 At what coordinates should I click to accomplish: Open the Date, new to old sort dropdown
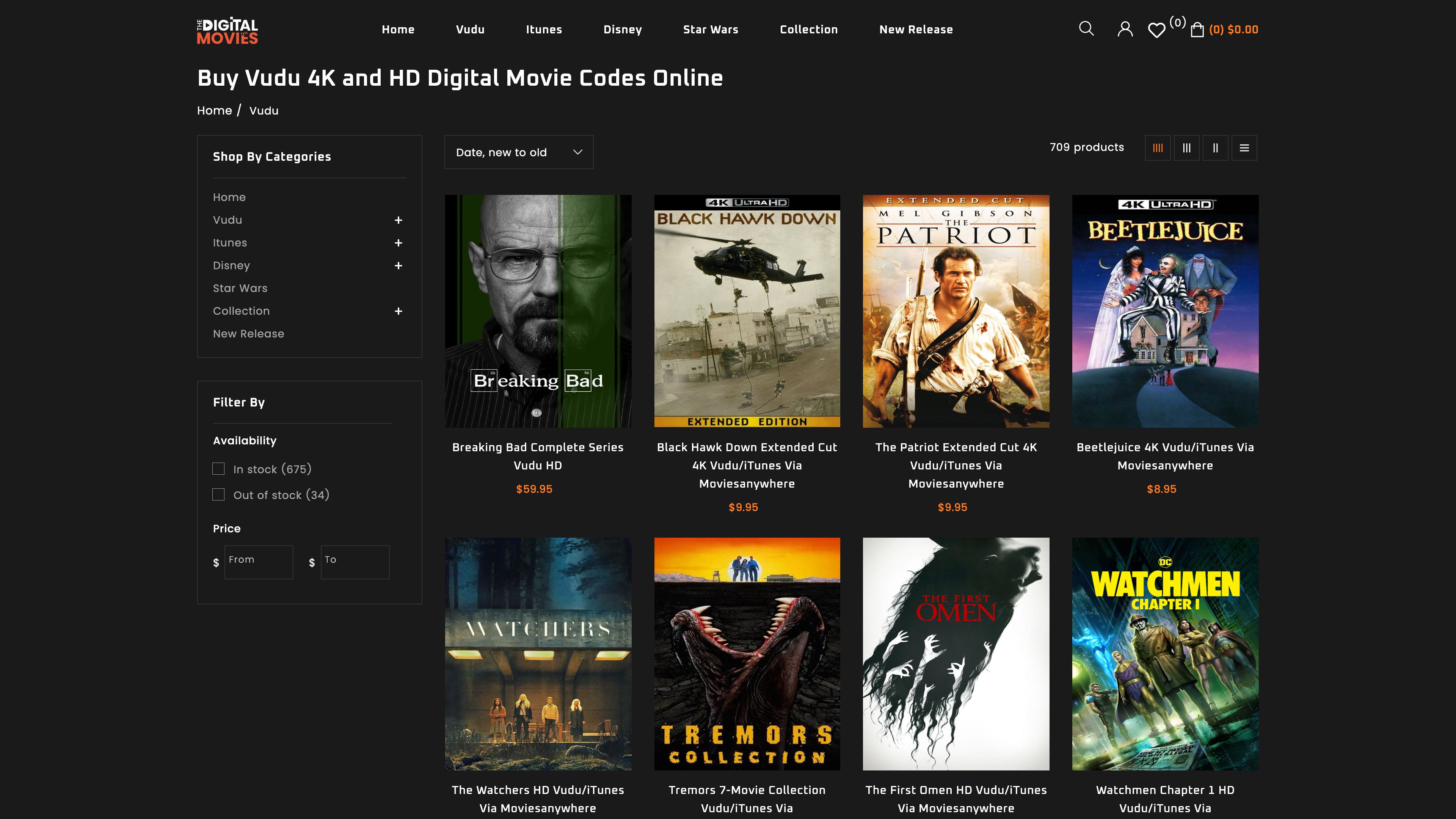pos(518,152)
